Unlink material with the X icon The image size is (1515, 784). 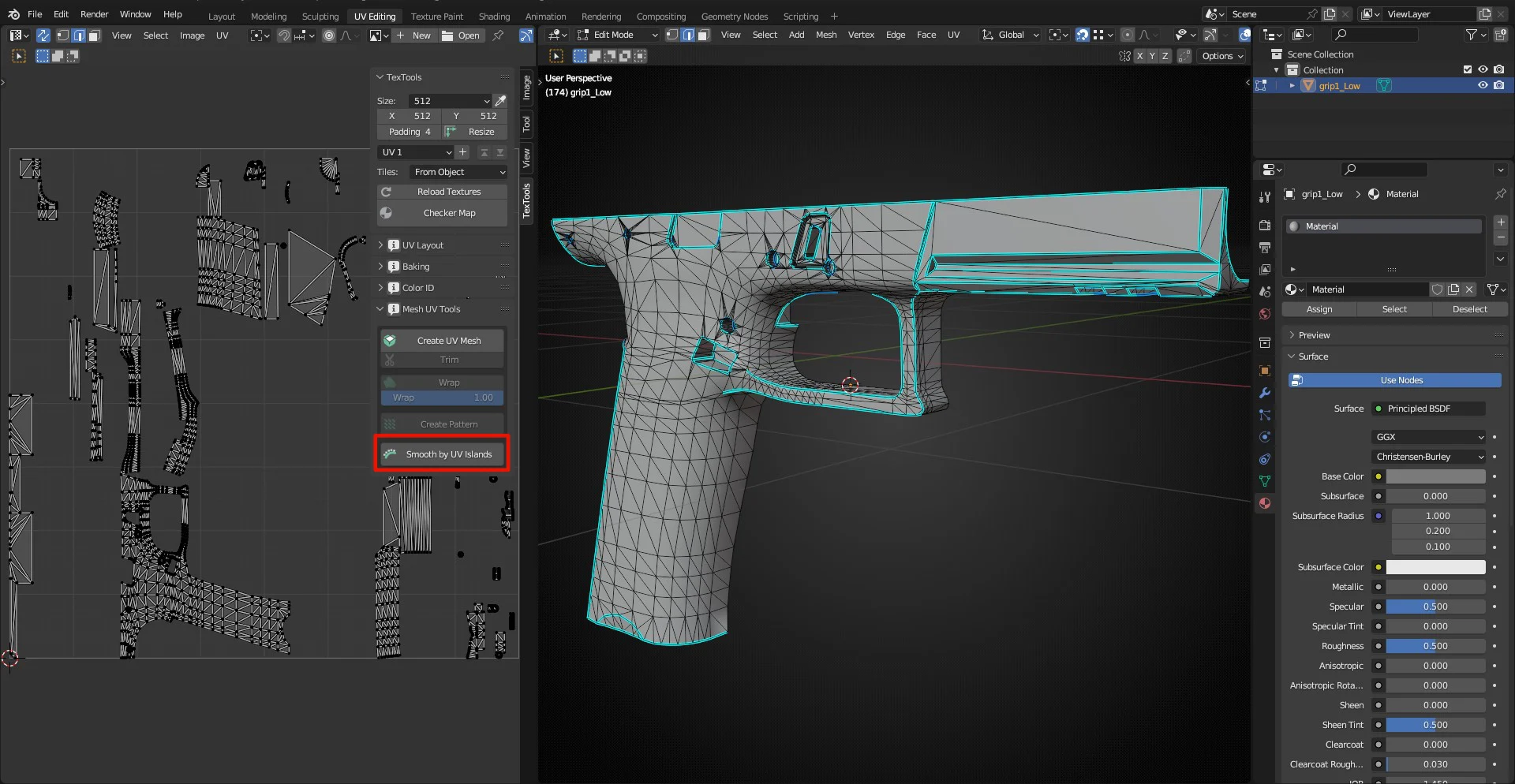1469,289
